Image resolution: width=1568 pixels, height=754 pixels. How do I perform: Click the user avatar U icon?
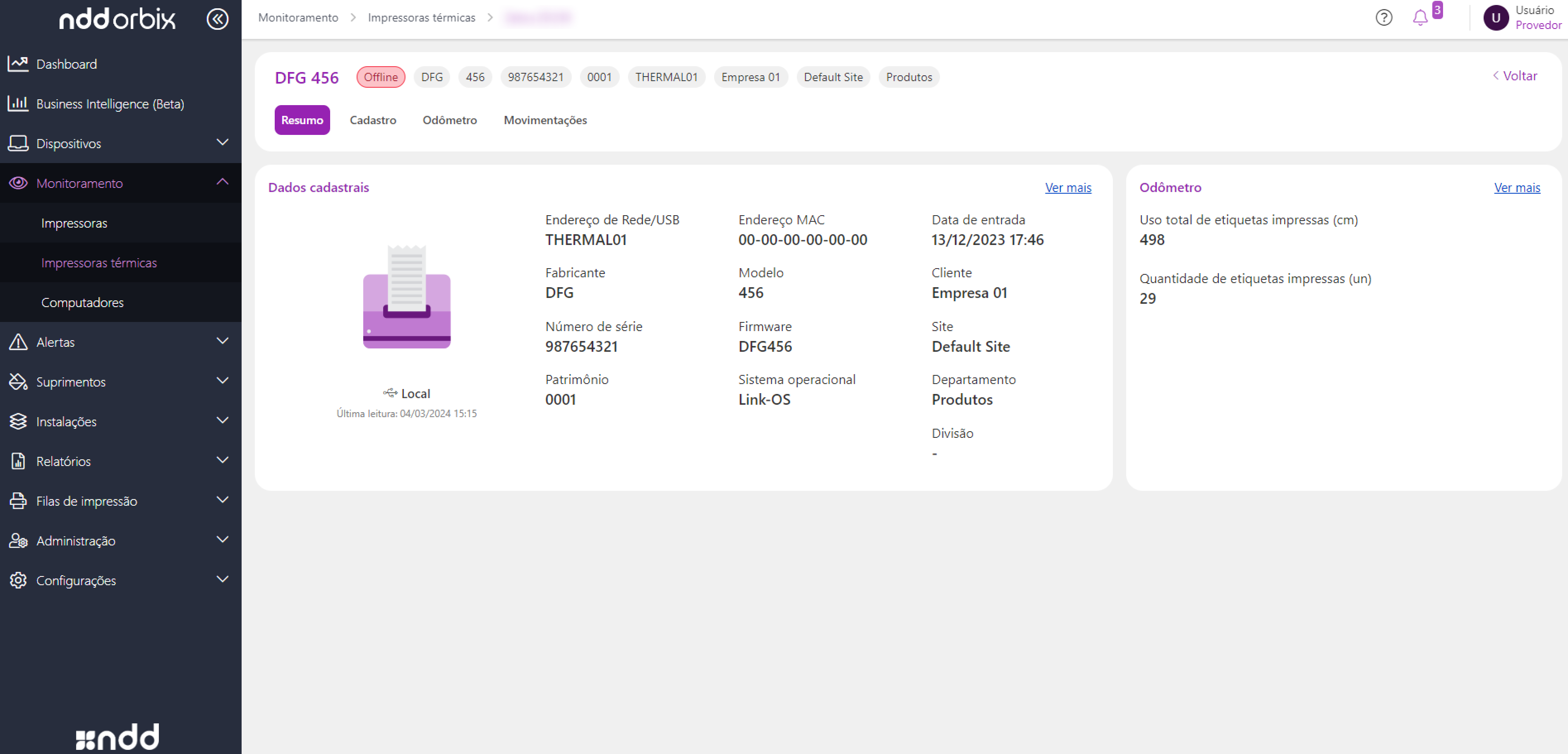[x=1496, y=18]
